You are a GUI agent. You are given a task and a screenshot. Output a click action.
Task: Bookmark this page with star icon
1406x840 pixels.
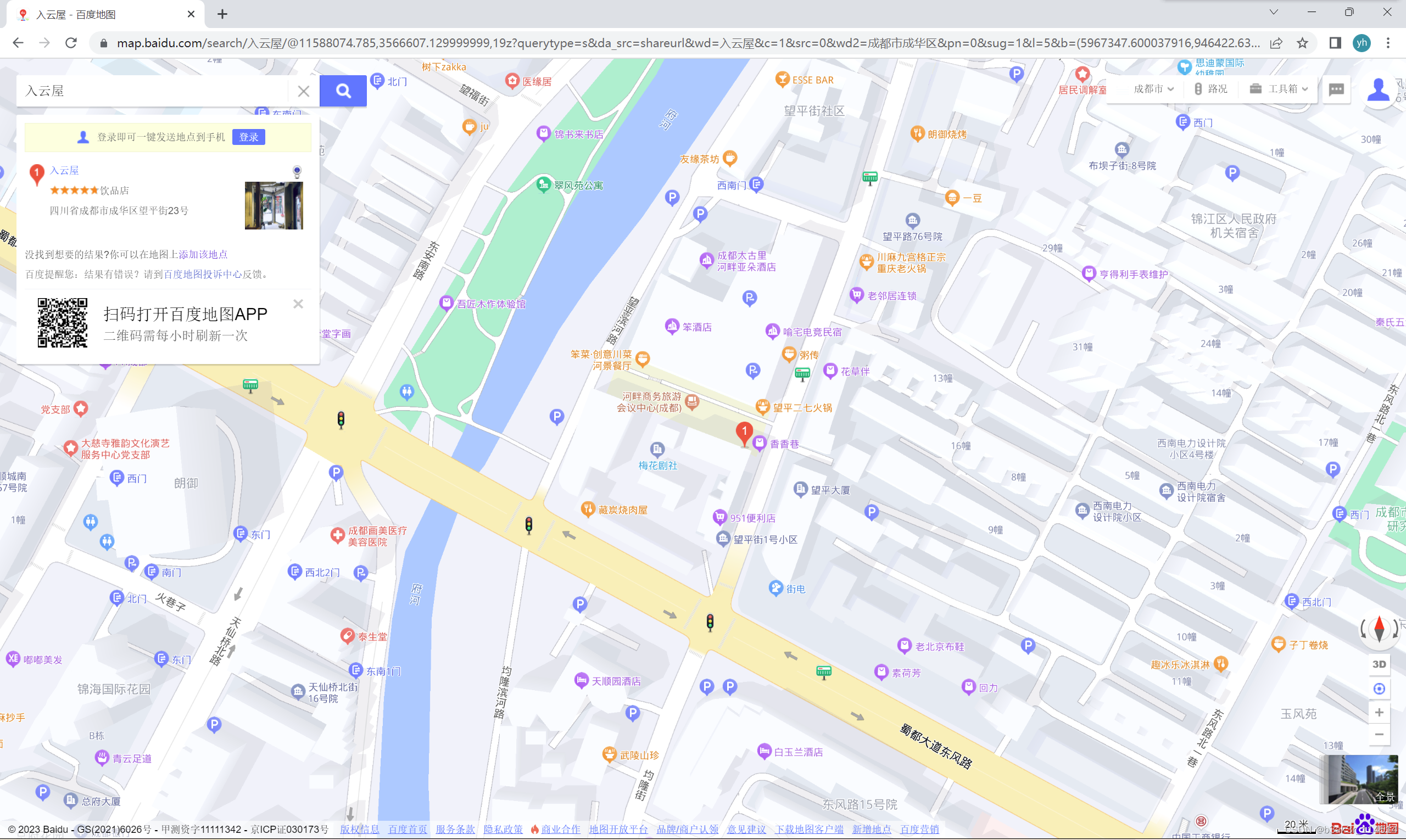(x=1302, y=43)
